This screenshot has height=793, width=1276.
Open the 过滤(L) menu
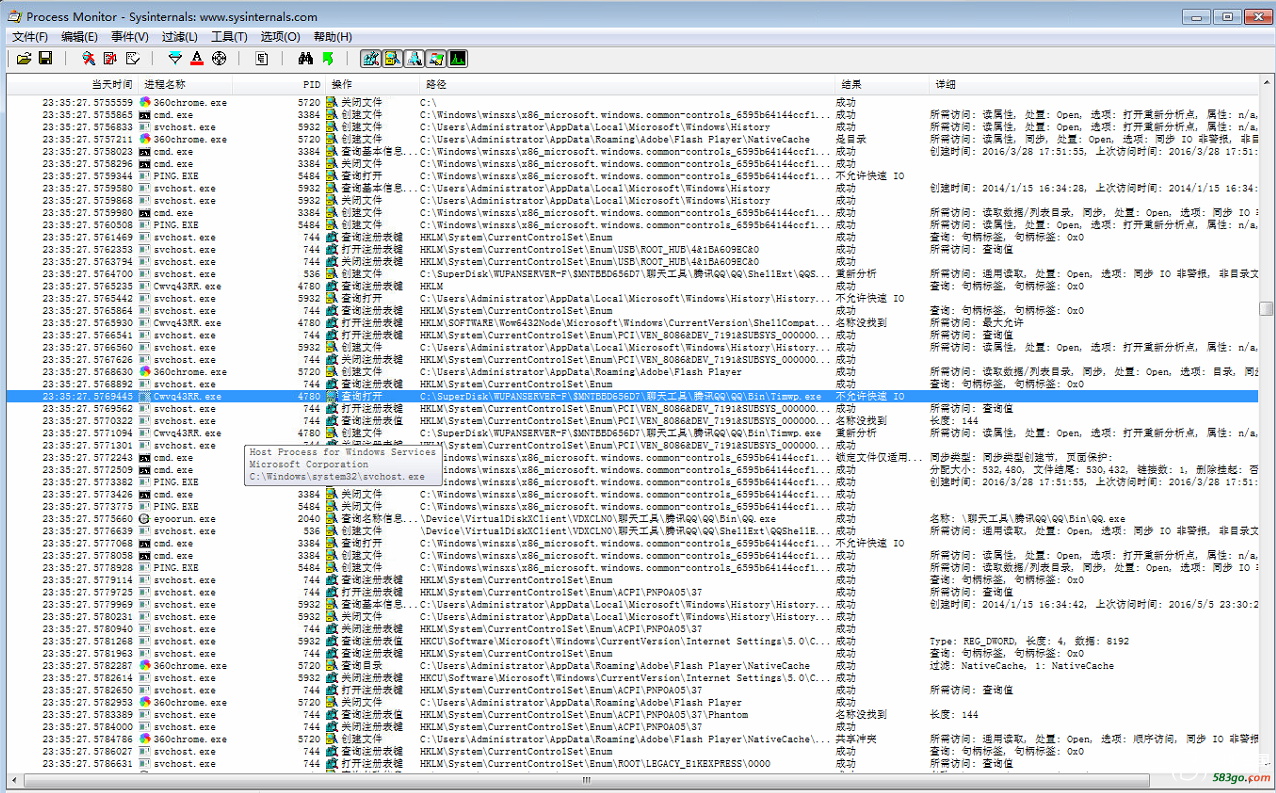[x=180, y=37]
